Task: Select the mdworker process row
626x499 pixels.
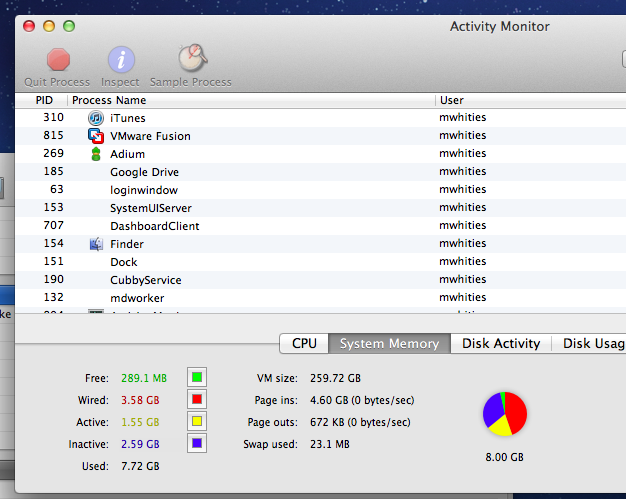Action: (x=321, y=298)
